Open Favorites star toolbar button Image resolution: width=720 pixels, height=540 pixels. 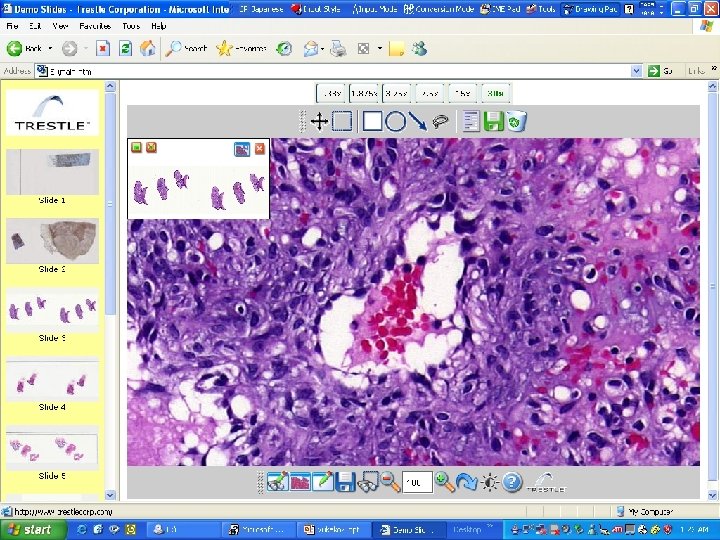(242, 48)
